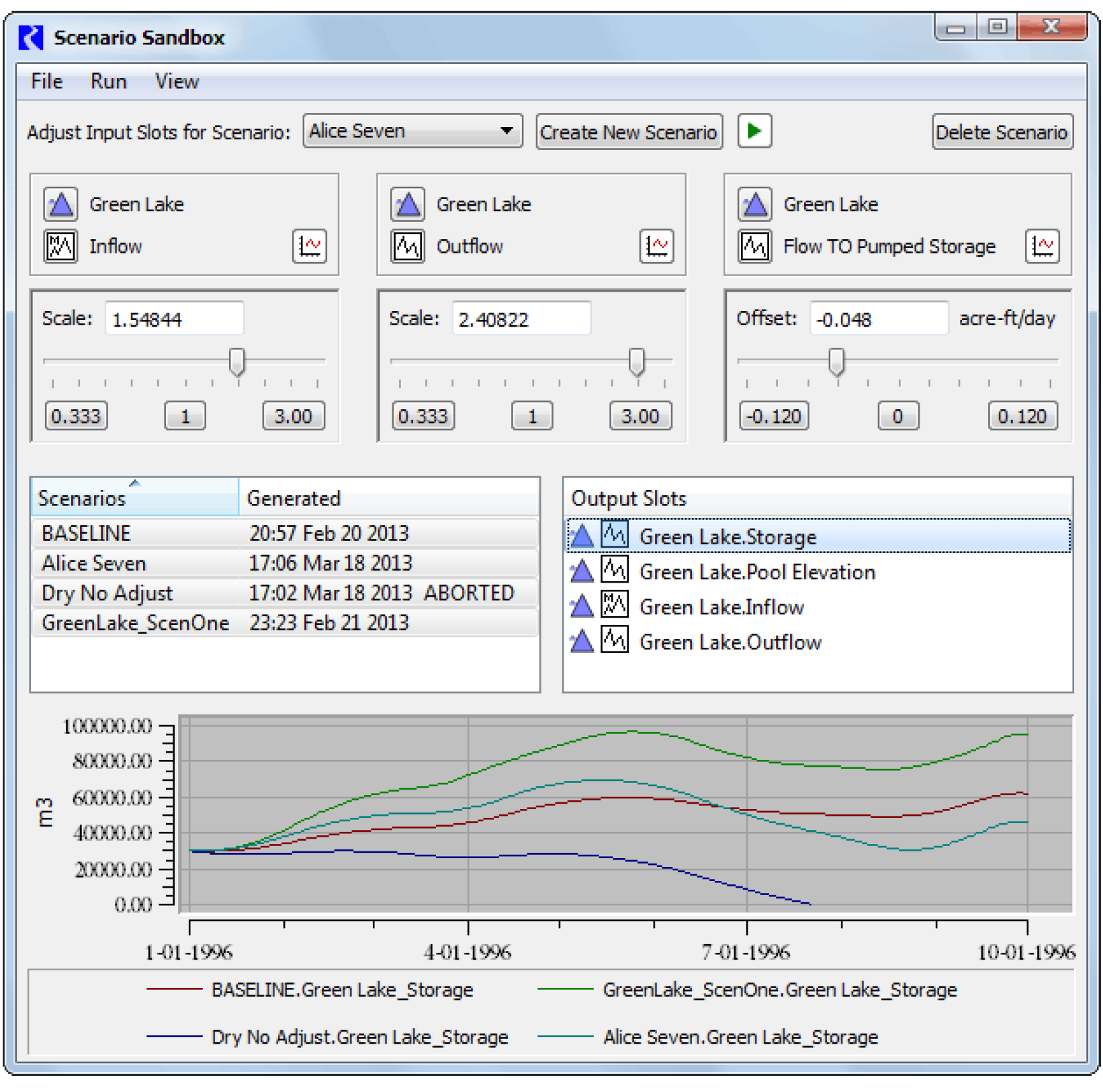Select Green Lake.Outflow output slot

pos(730,642)
